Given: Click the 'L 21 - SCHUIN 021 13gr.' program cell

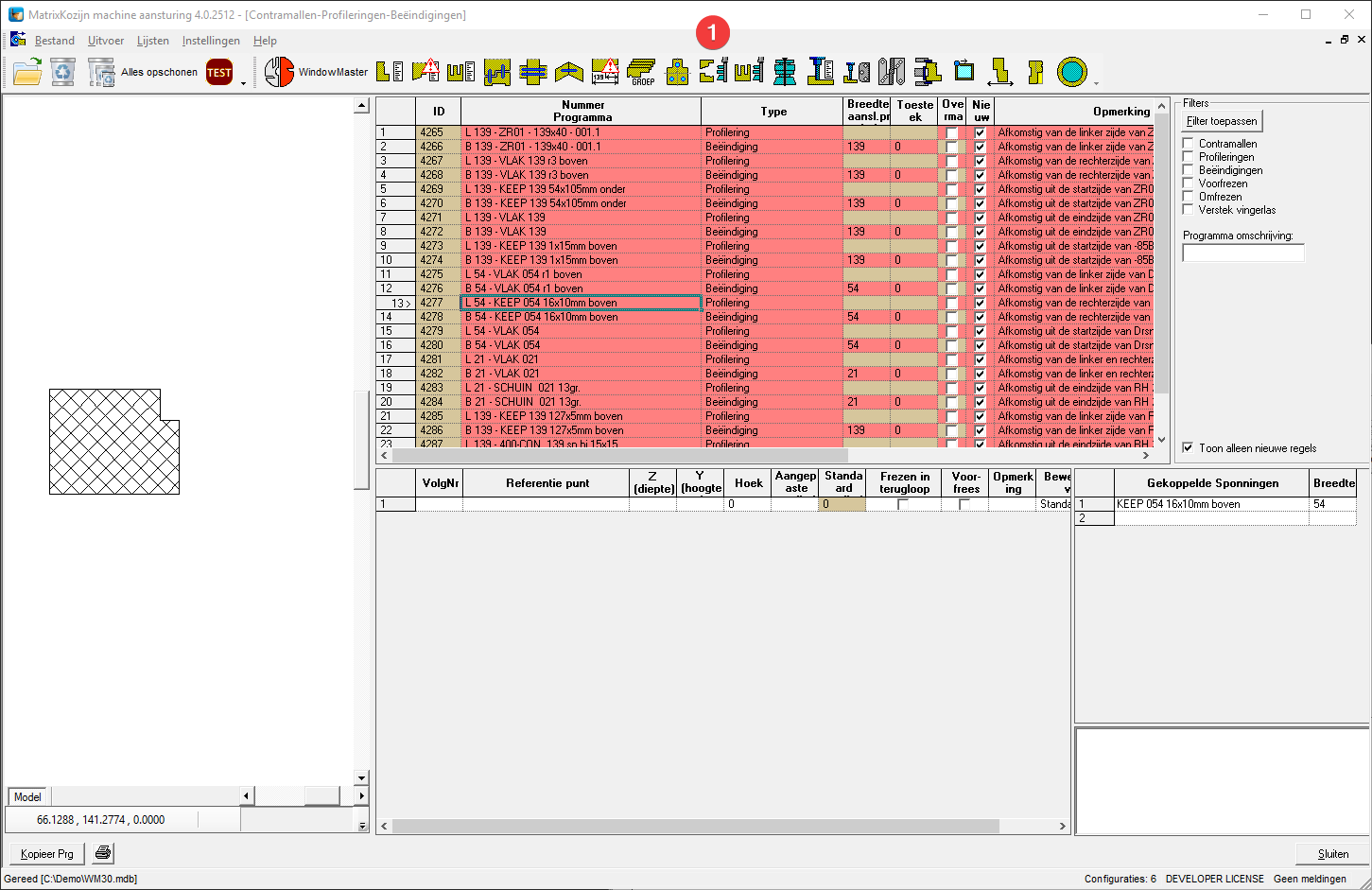Looking at the screenshot, I should point(581,388).
